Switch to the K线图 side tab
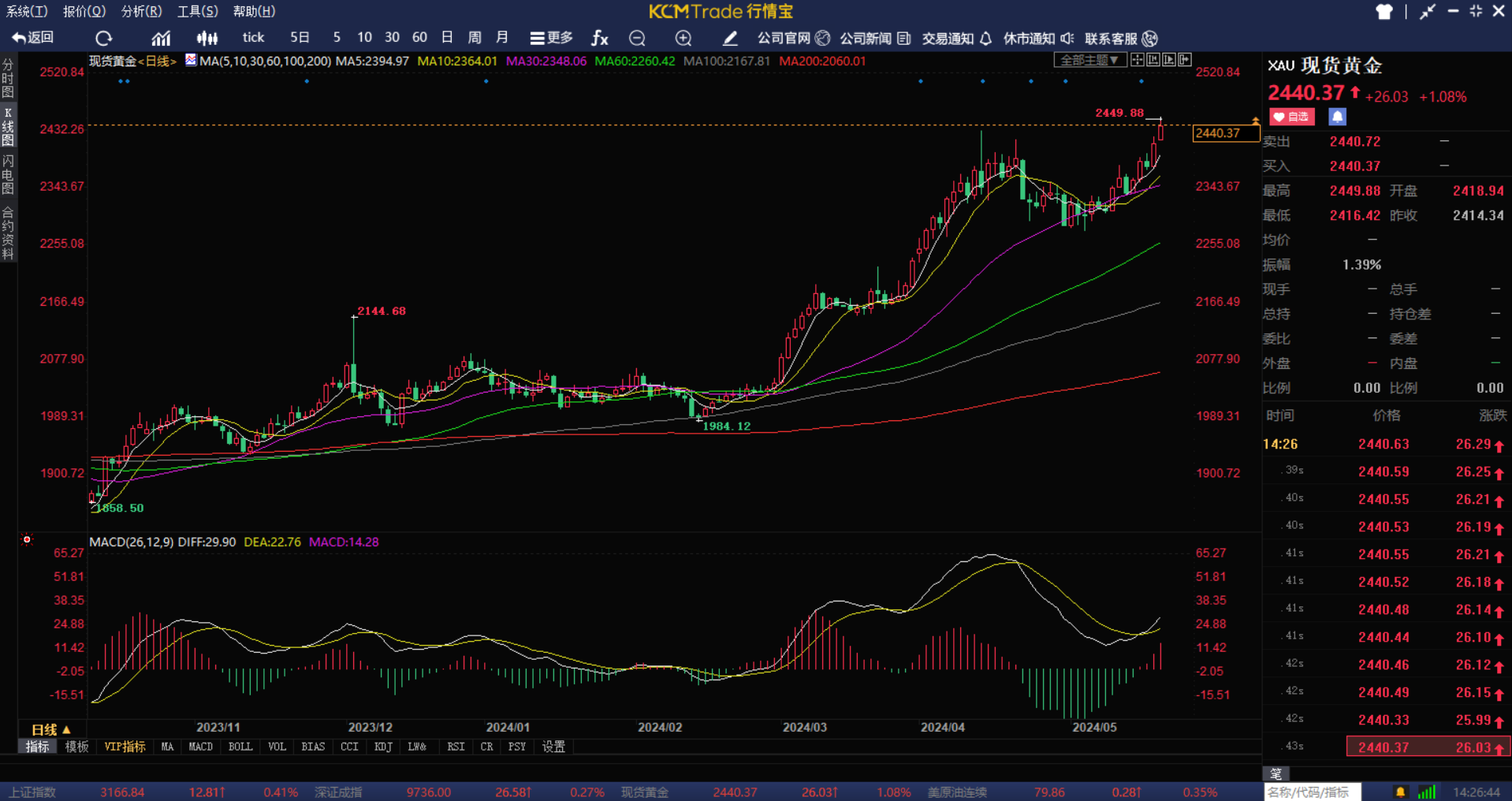 (x=8, y=126)
